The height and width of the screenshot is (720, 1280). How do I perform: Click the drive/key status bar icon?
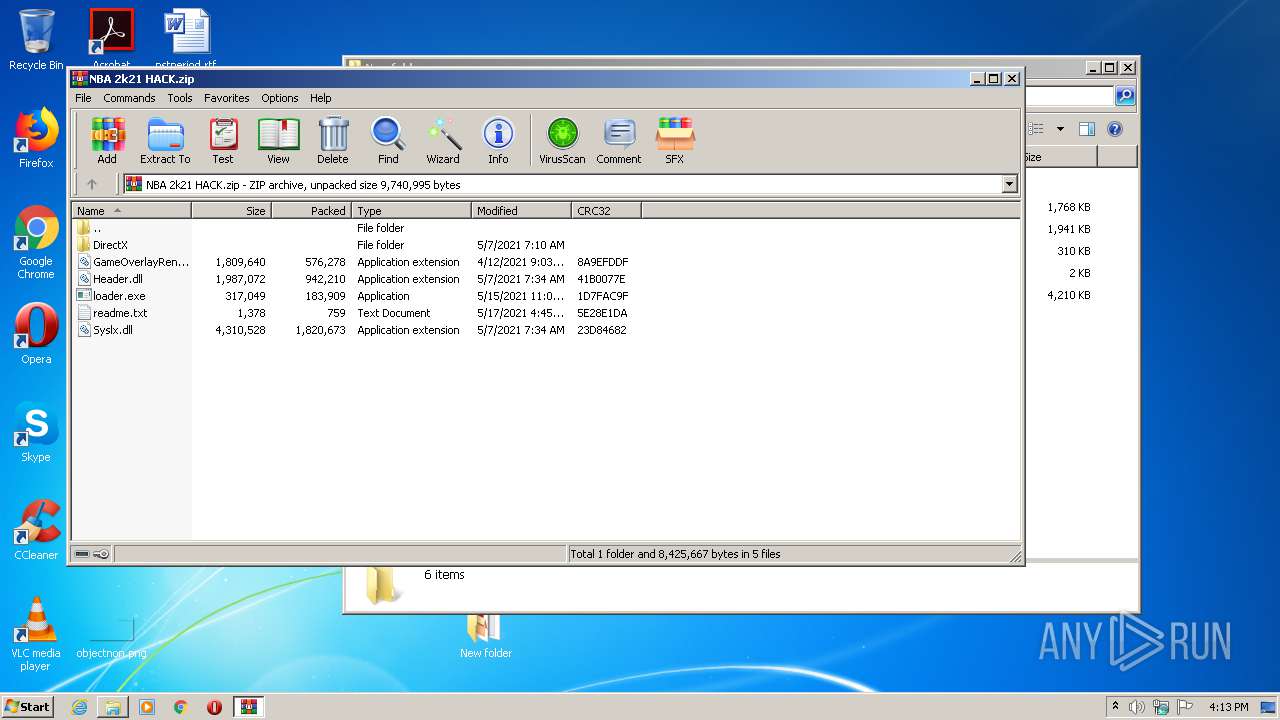tap(92, 554)
